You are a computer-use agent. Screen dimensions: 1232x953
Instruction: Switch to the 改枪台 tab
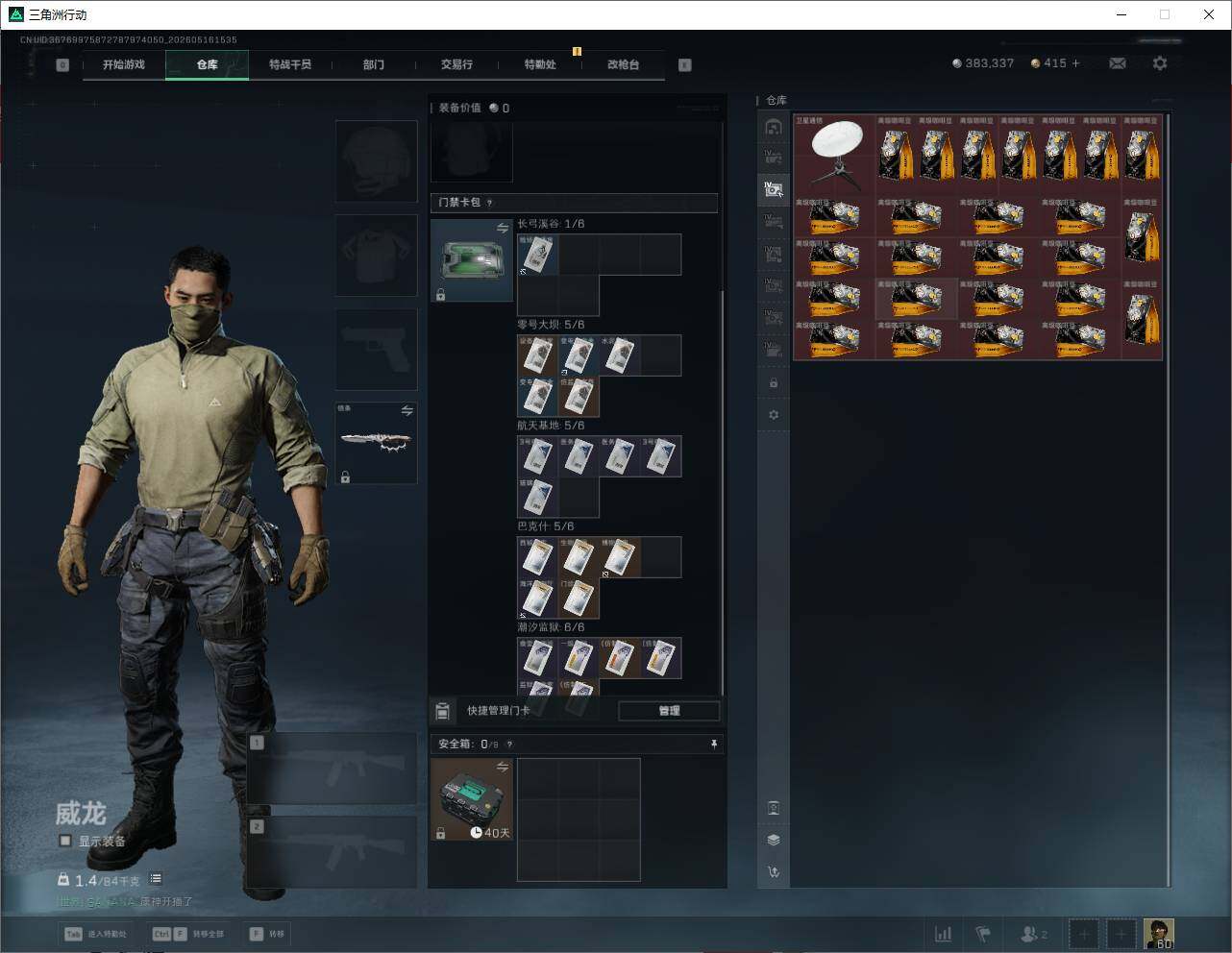pyautogui.click(x=623, y=64)
